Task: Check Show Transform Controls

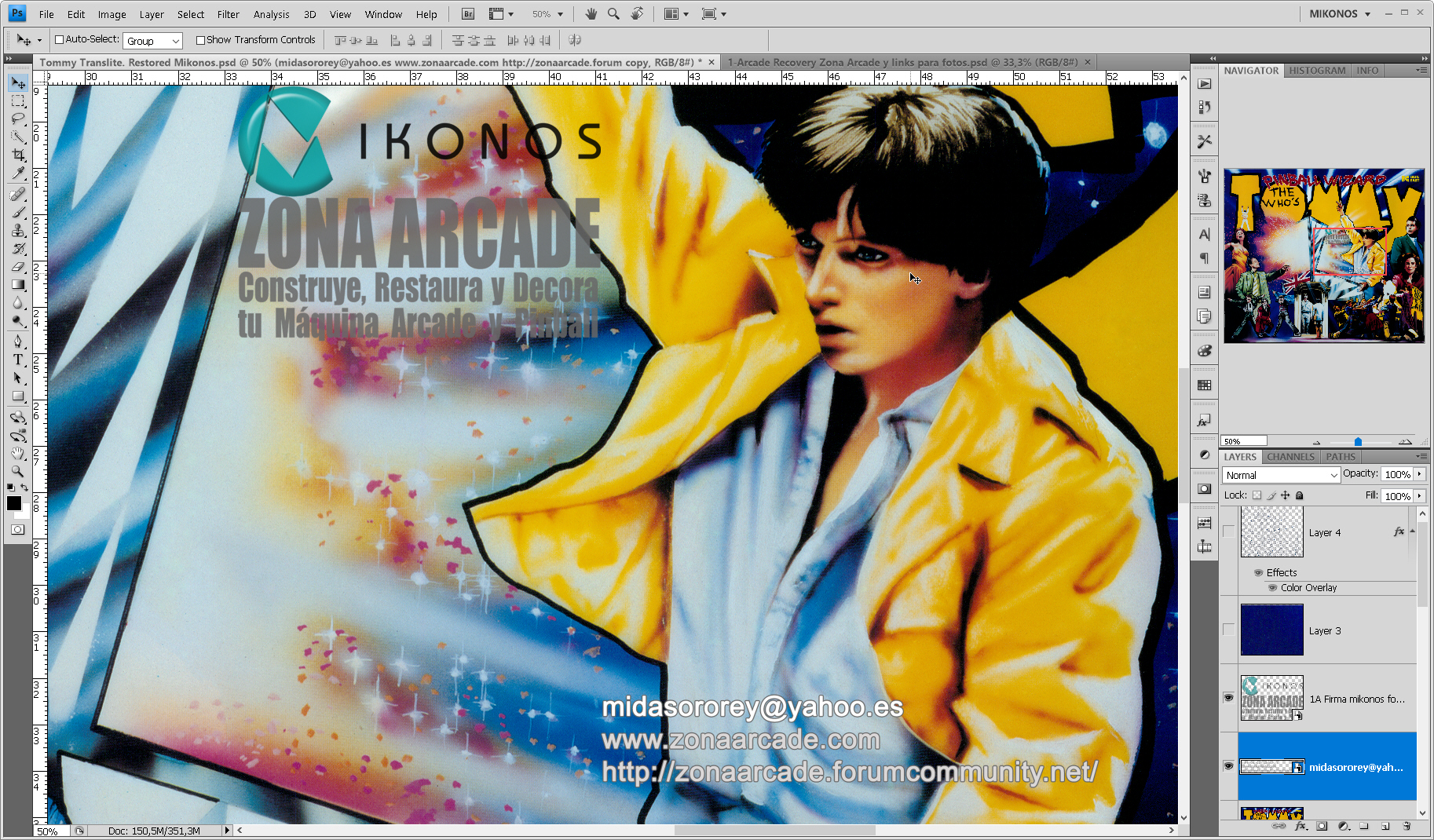Action: (x=201, y=39)
